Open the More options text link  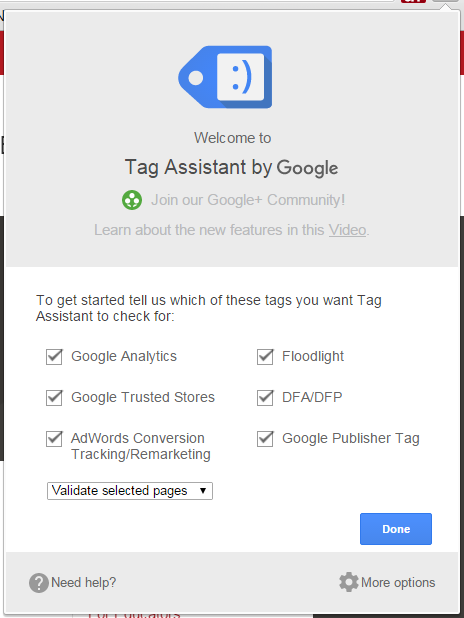click(x=398, y=583)
